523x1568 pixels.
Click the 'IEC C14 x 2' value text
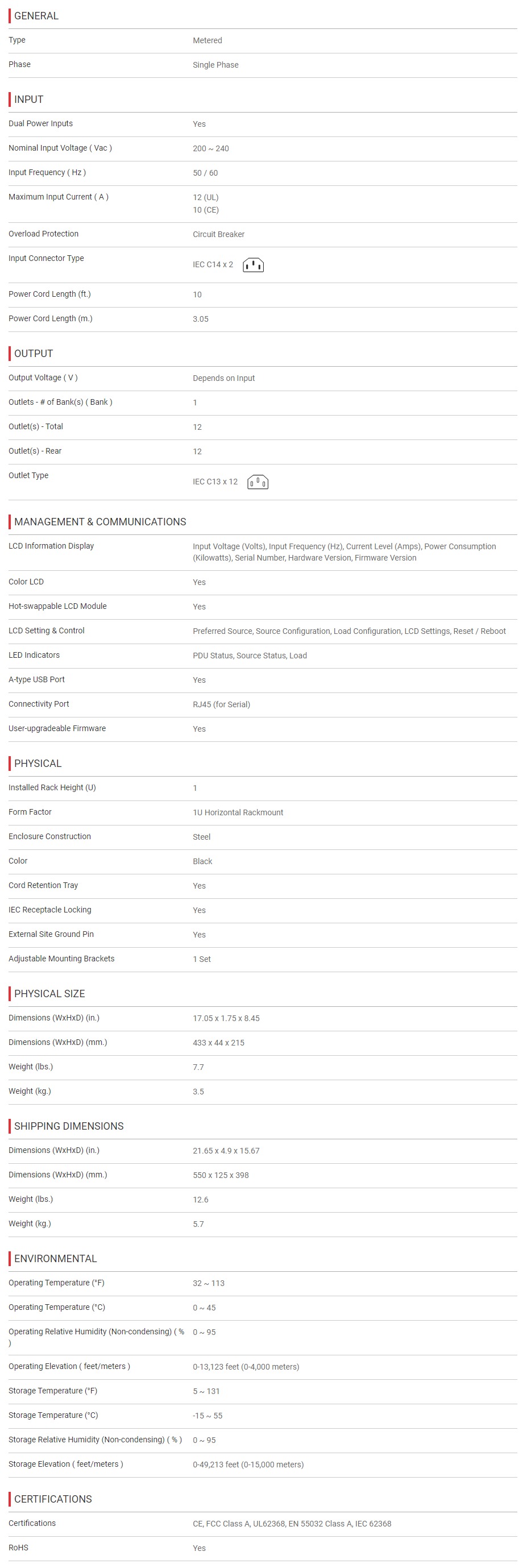[x=213, y=264]
